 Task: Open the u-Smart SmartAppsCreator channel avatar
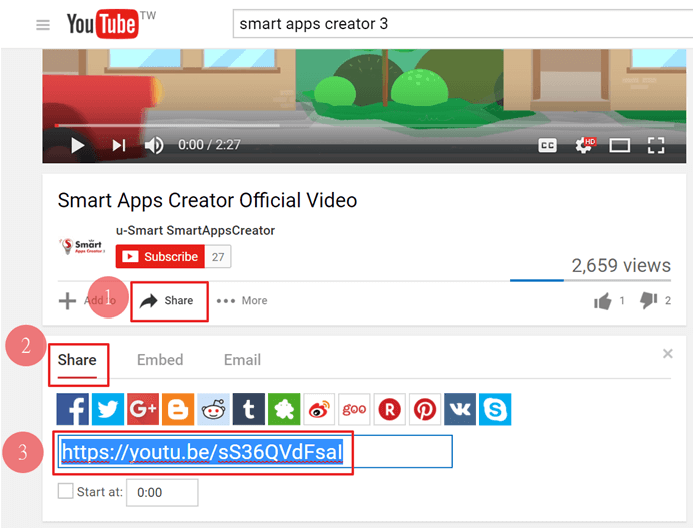(x=82, y=246)
